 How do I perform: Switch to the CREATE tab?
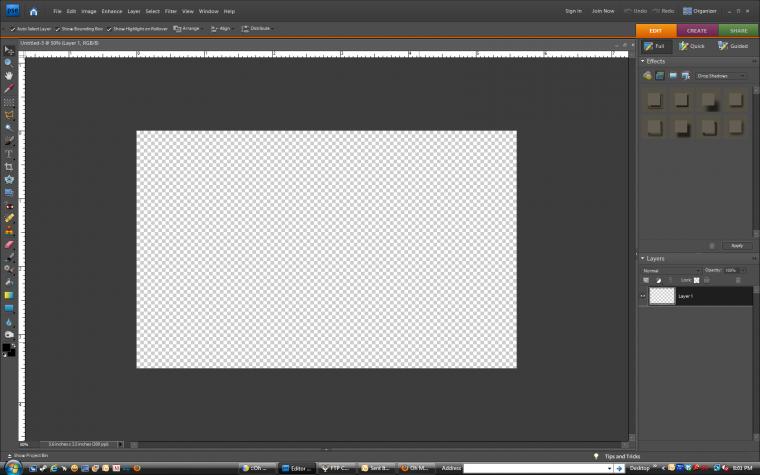[x=696, y=31]
